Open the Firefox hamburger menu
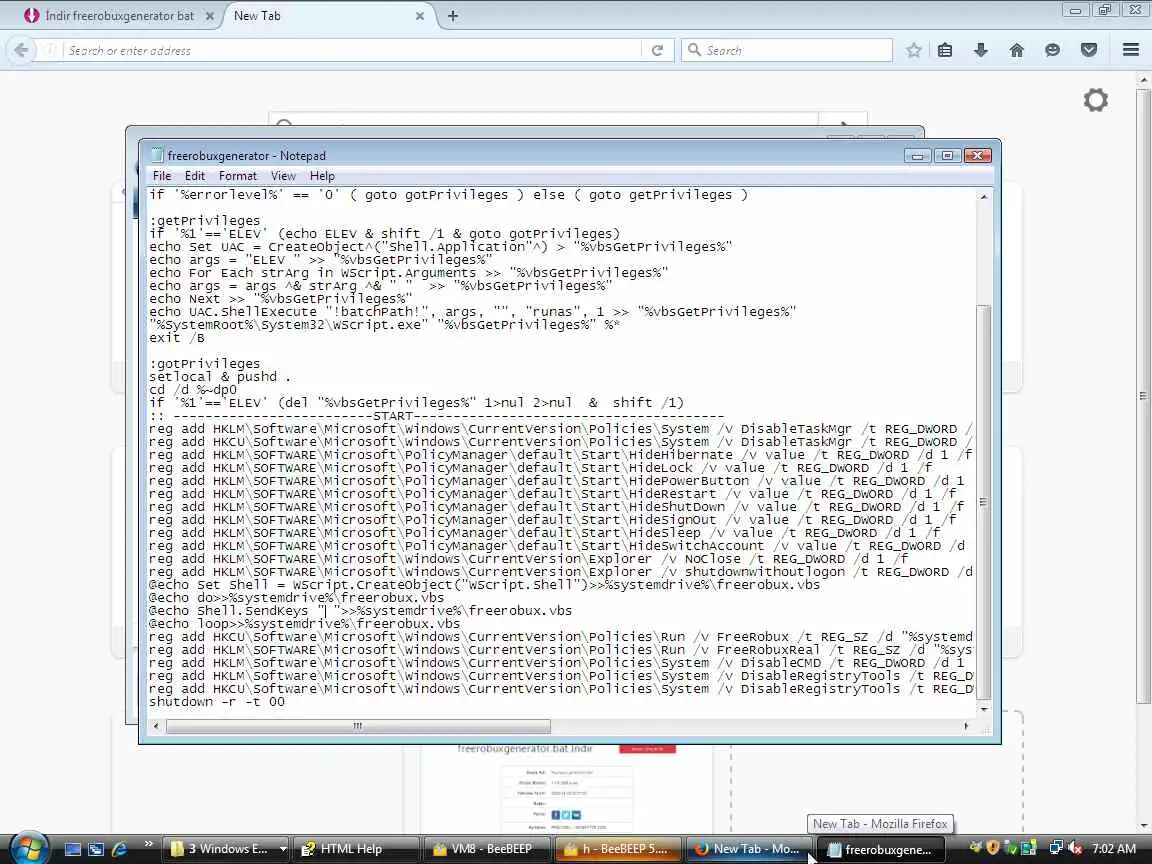1152x864 pixels. pos(1131,51)
